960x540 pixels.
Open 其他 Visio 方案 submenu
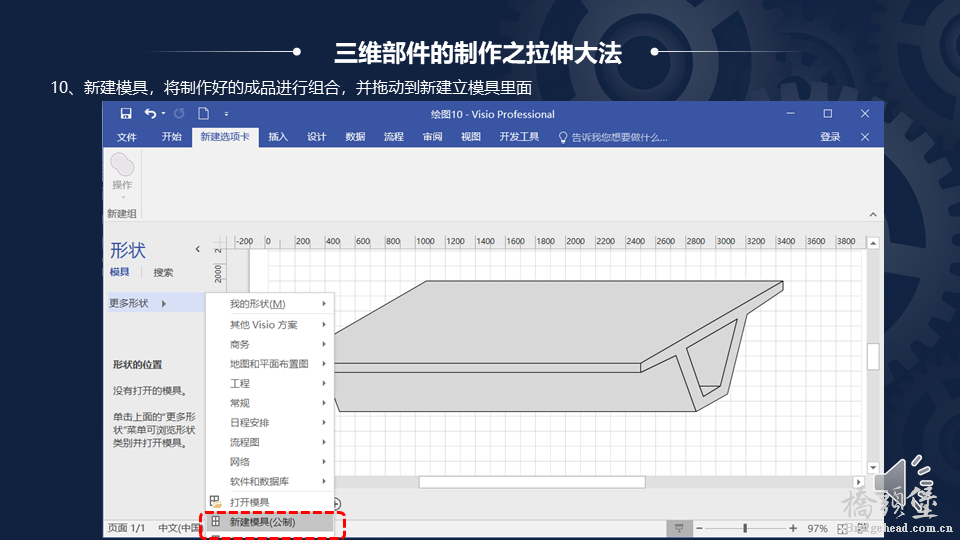(x=270, y=324)
